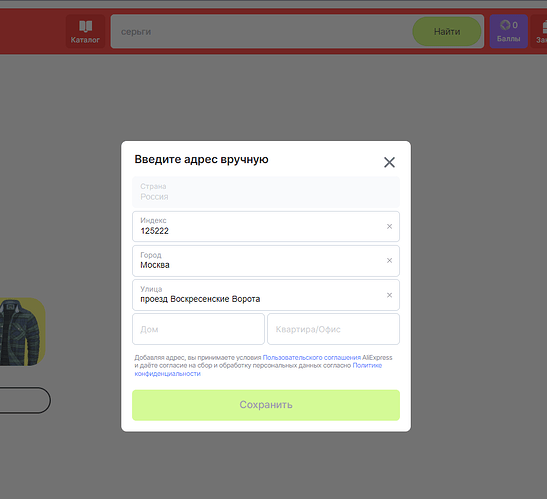547x499 pixels.
Task: Click the disabled Страна Россия field
Action: [x=266, y=192]
